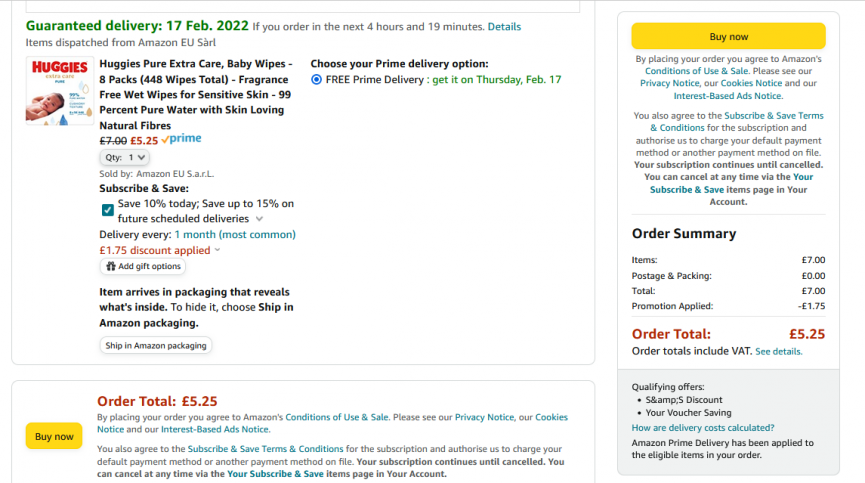This screenshot has width=865, height=483.
Task: Change the delivery frequency from 1 month
Action: point(235,235)
